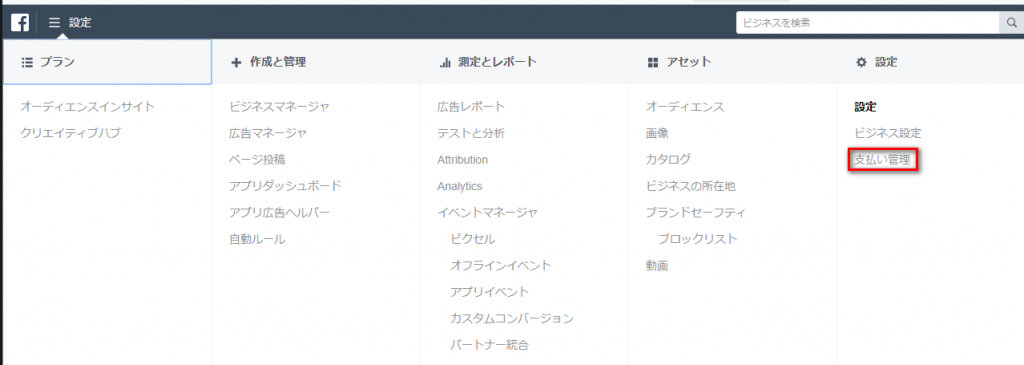
Task: Go to ページ投稿
Action: [x=257, y=159]
